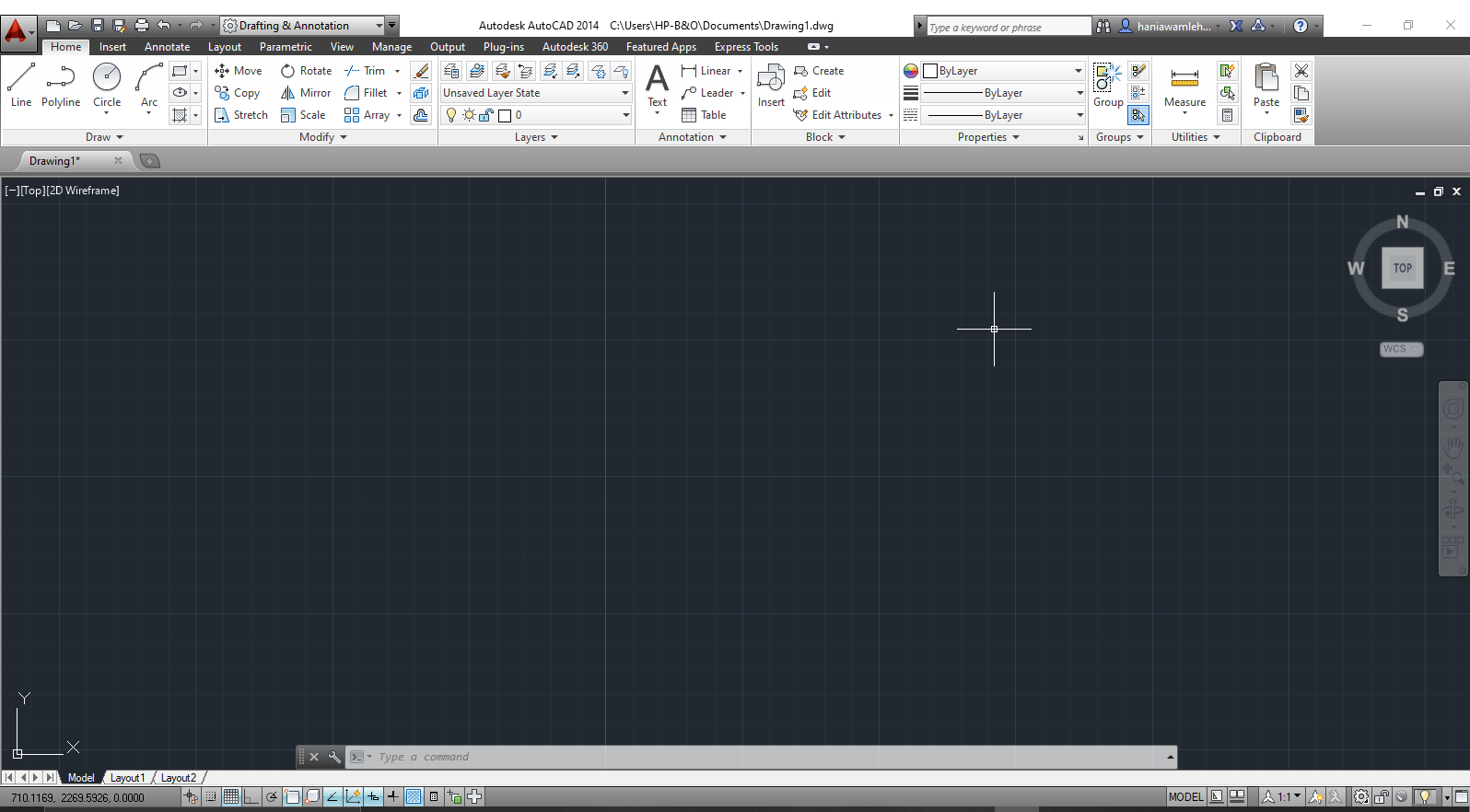Image resolution: width=1470 pixels, height=812 pixels.
Task: Click the keyword search field
Action: click(1009, 27)
